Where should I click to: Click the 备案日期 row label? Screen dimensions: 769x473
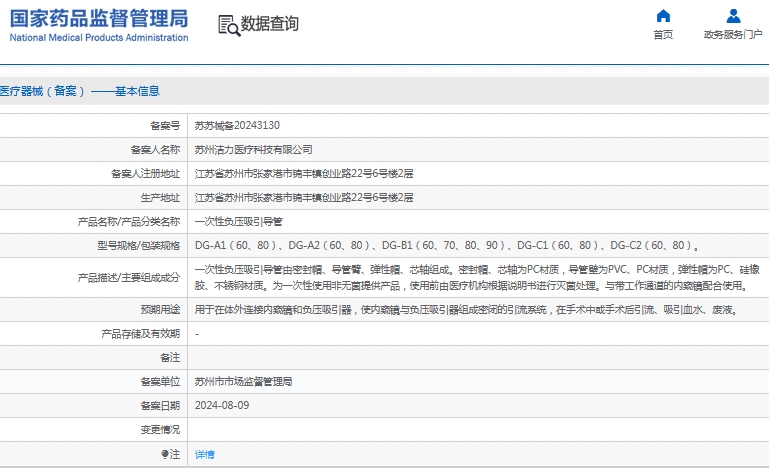[160, 406]
